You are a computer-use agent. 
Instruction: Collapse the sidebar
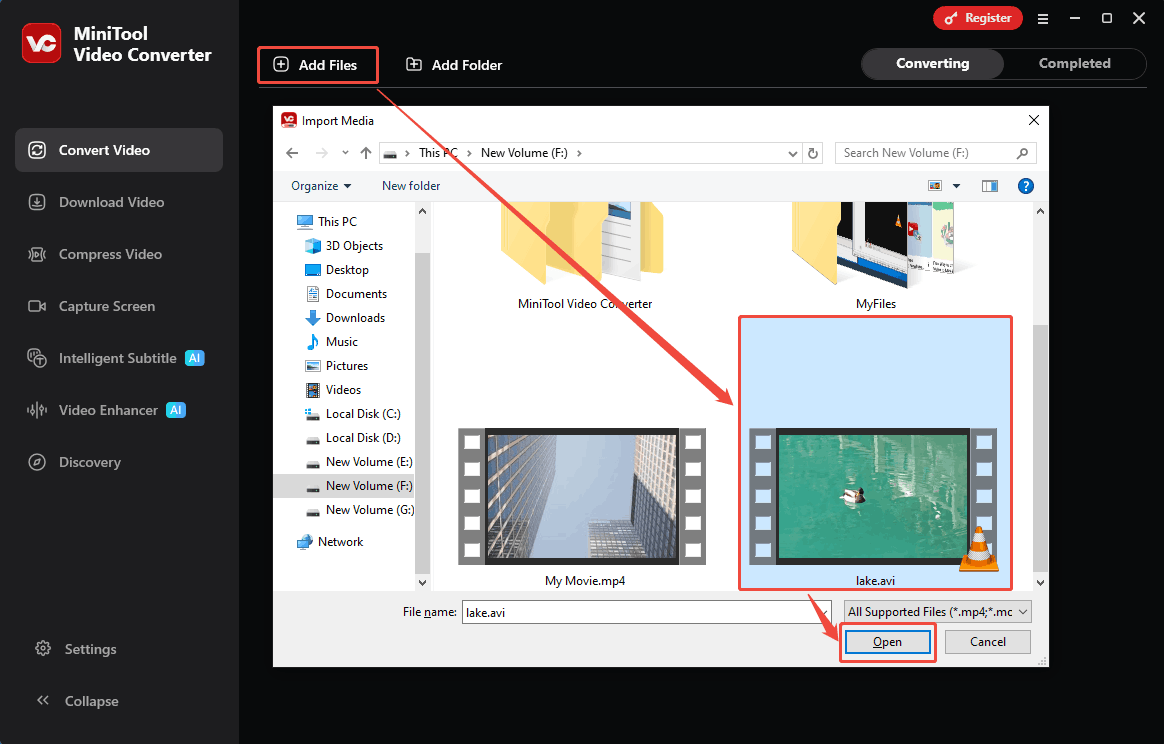pyautogui.click(x=77, y=701)
